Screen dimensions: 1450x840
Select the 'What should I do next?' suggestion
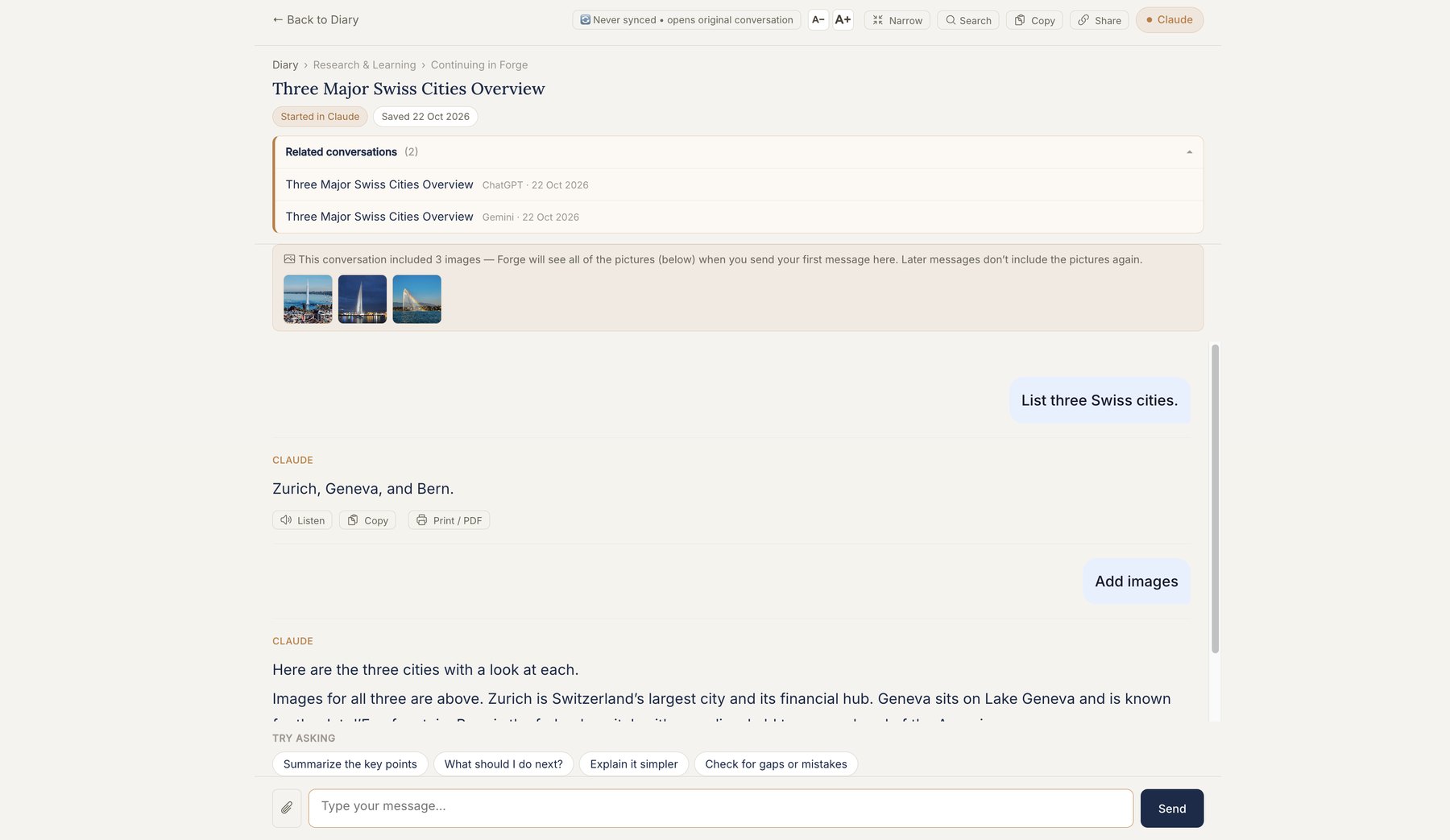pyautogui.click(x=503, y=764)
